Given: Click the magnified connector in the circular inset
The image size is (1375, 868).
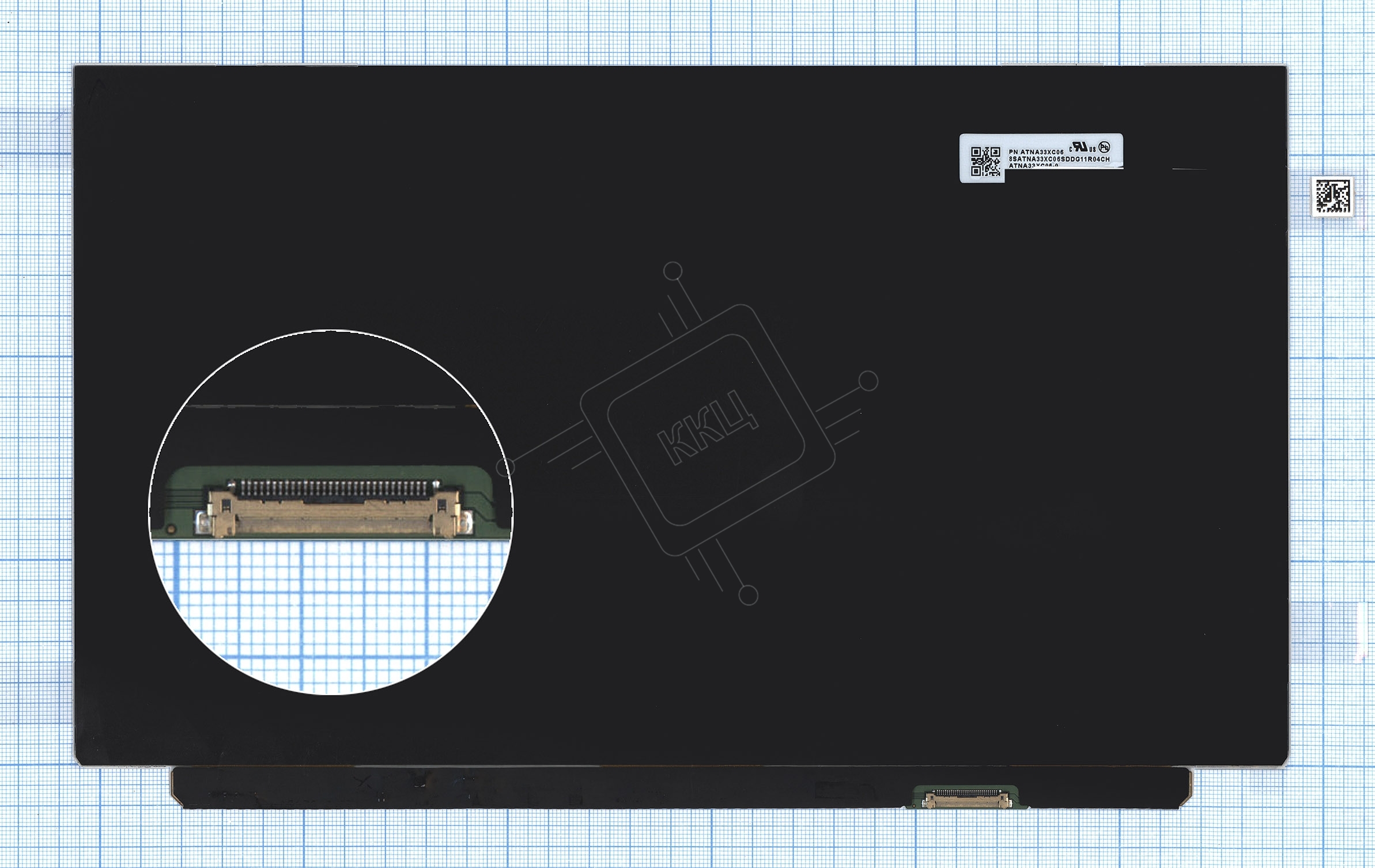Looking at the screenshot, I should click(x=334, y=507).
